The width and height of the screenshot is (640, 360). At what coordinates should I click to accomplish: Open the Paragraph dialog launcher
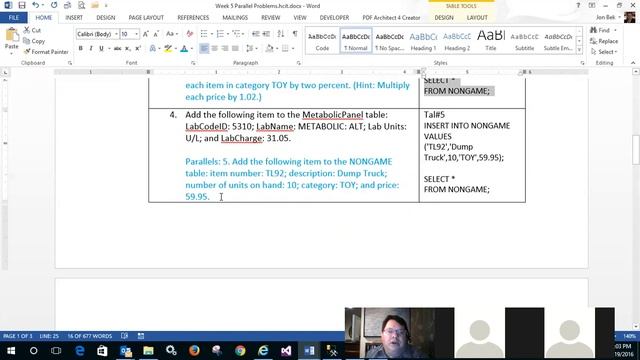298,63
